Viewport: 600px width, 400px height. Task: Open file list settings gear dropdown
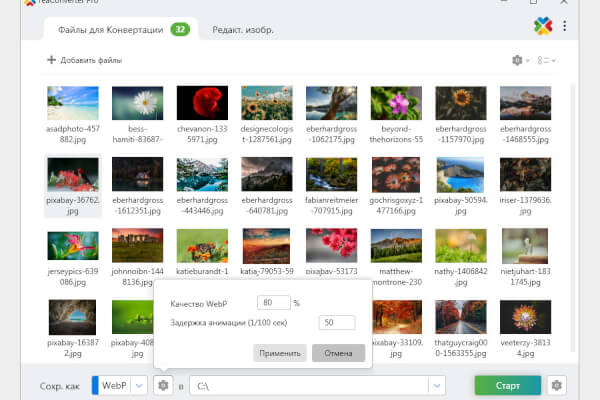click(520, 61)
